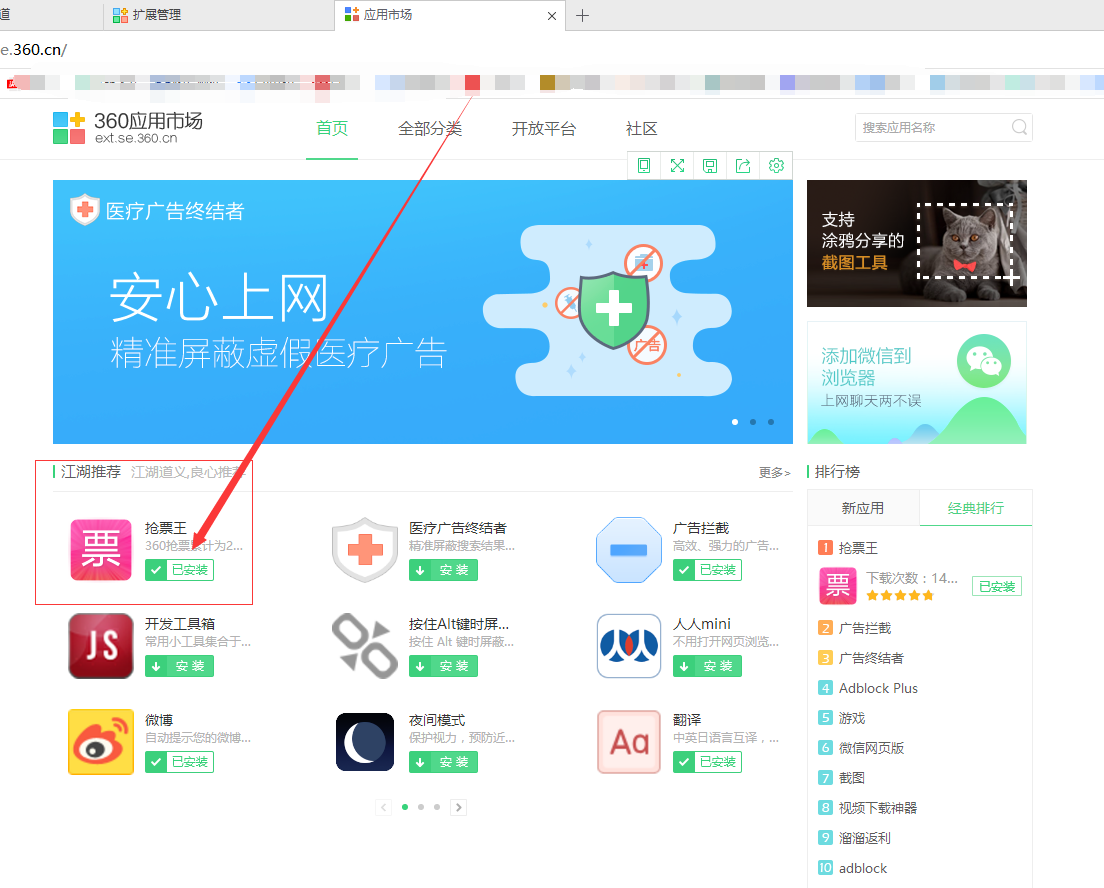Go back using the carousel left arrow
Screen dimensions: 1104x888
click(383, 807)
